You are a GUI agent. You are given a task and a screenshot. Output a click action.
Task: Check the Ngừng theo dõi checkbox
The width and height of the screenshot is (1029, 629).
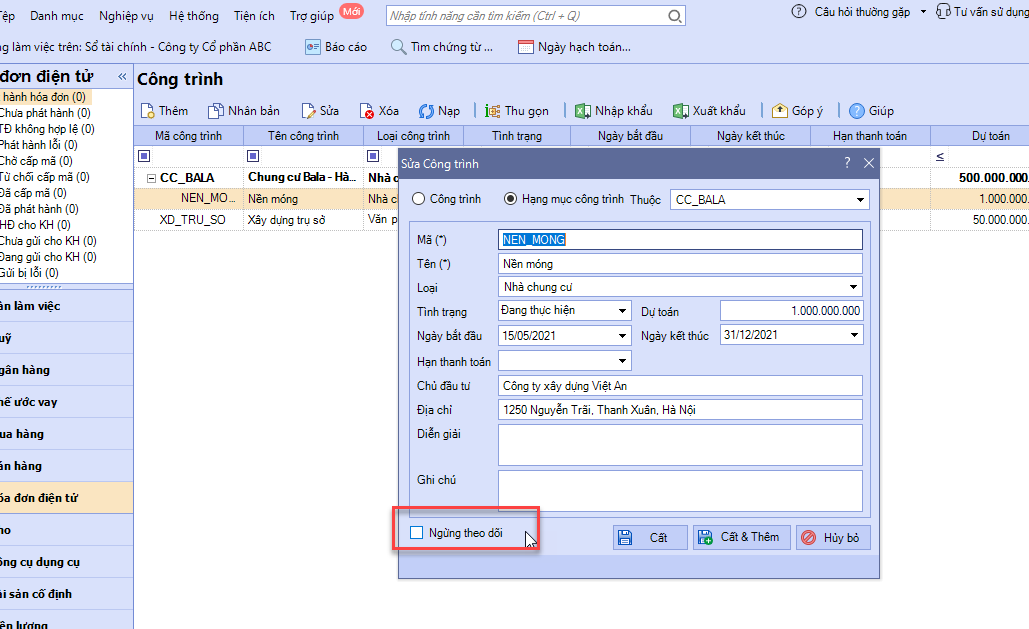click(417, 532)
